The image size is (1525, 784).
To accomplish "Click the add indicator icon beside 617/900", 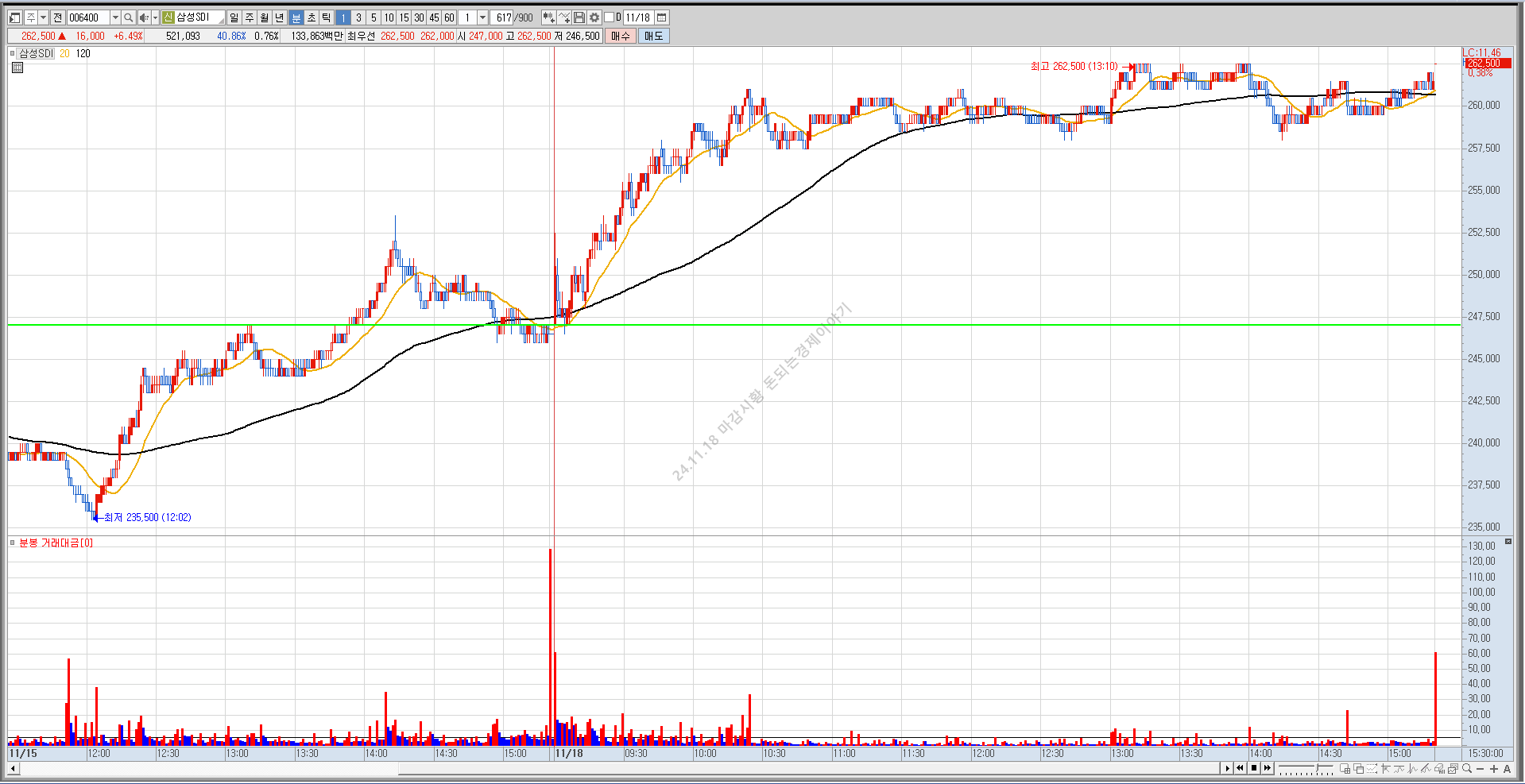I will point(548,17).
